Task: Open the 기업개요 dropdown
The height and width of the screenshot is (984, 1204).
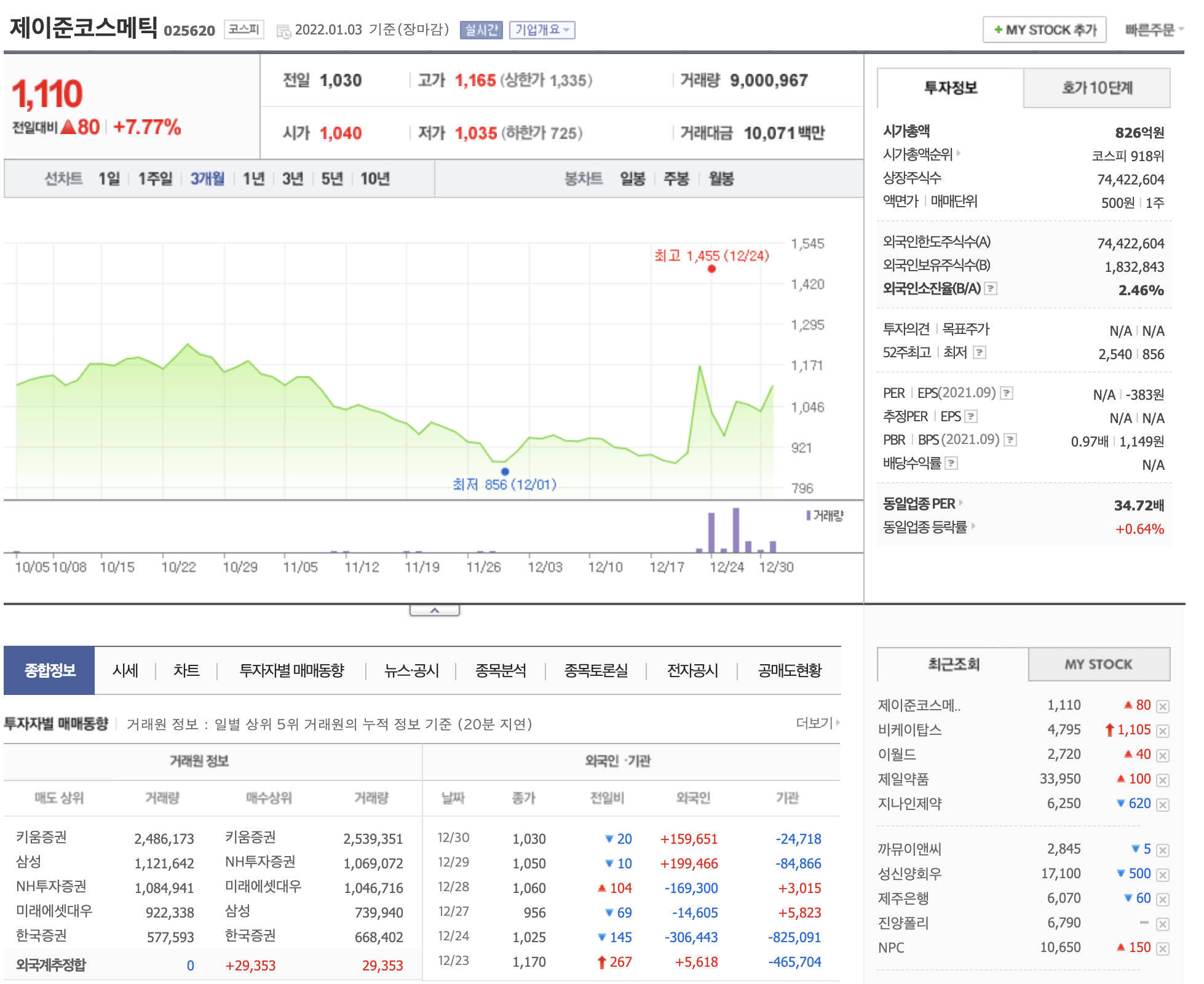Action: coord(542,30)
